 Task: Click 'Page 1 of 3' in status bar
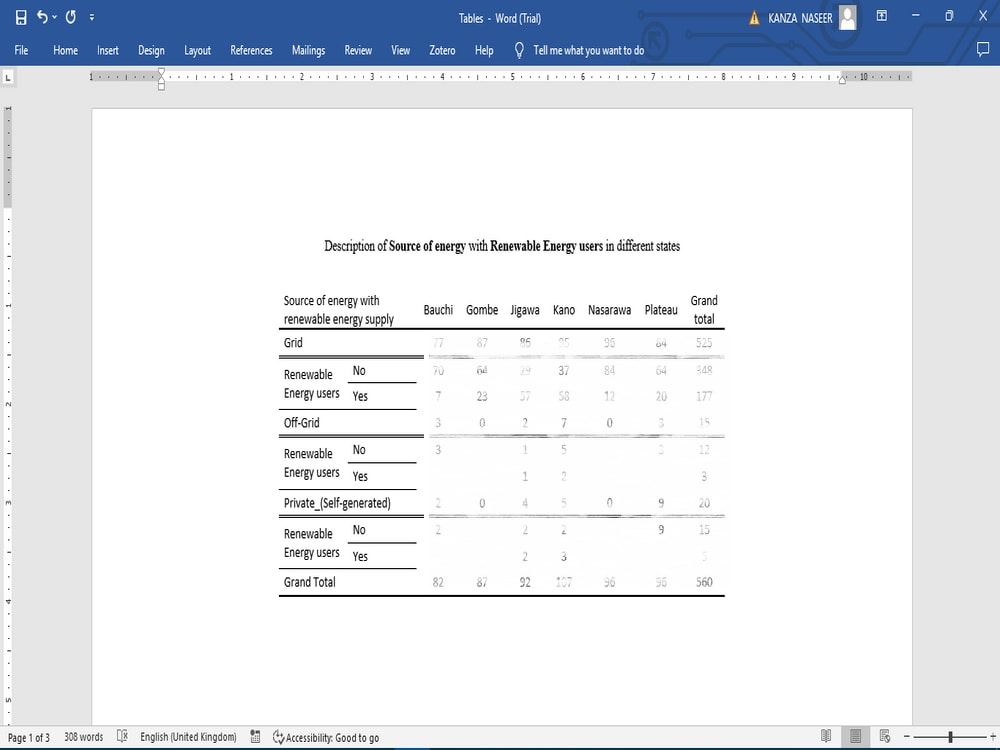tap(29, 737)
